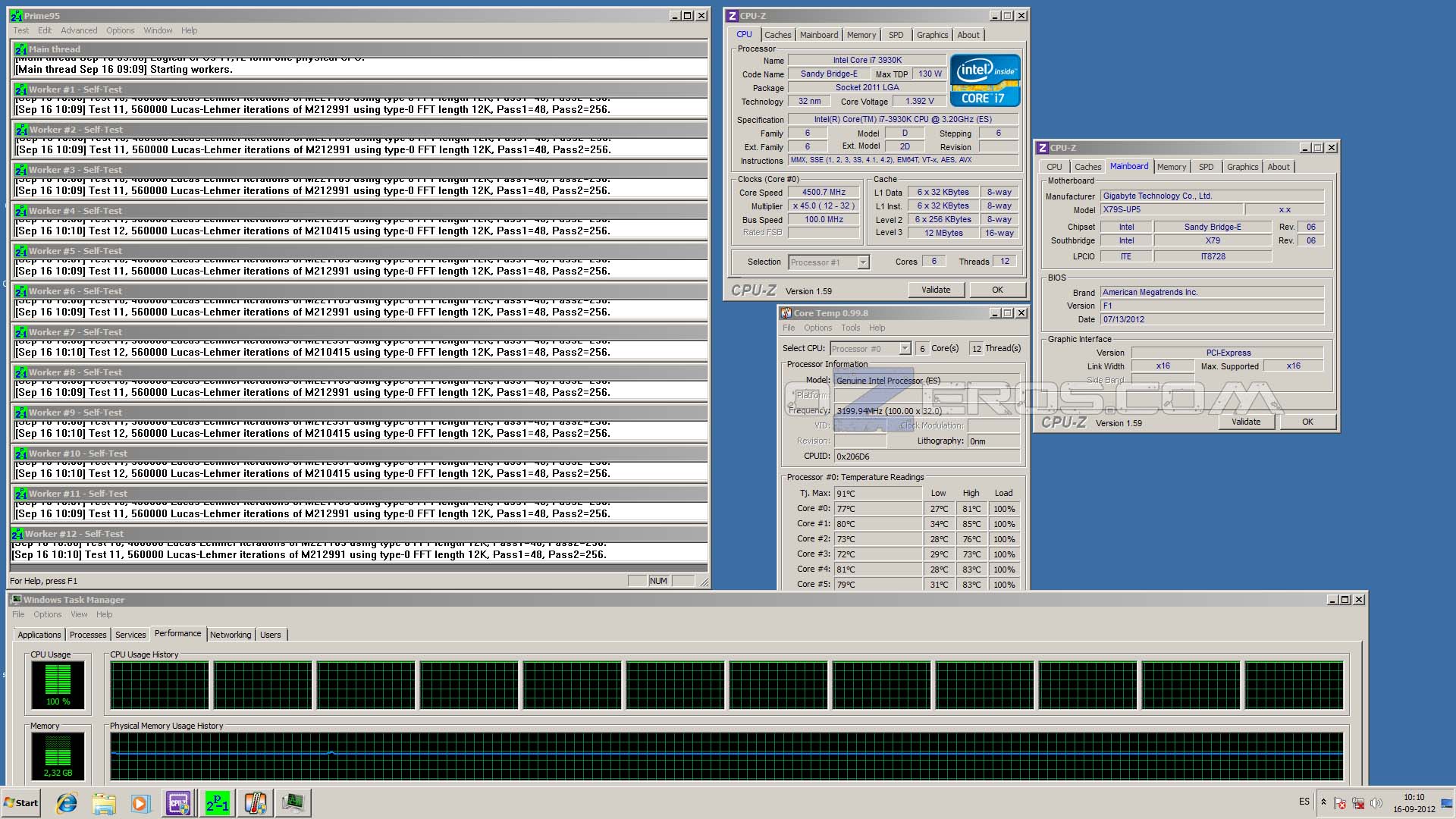Screen dimensions: 1456x819
Task: Open the ES language indicator
Action: pyautogui.click(x=1304, y=802)
